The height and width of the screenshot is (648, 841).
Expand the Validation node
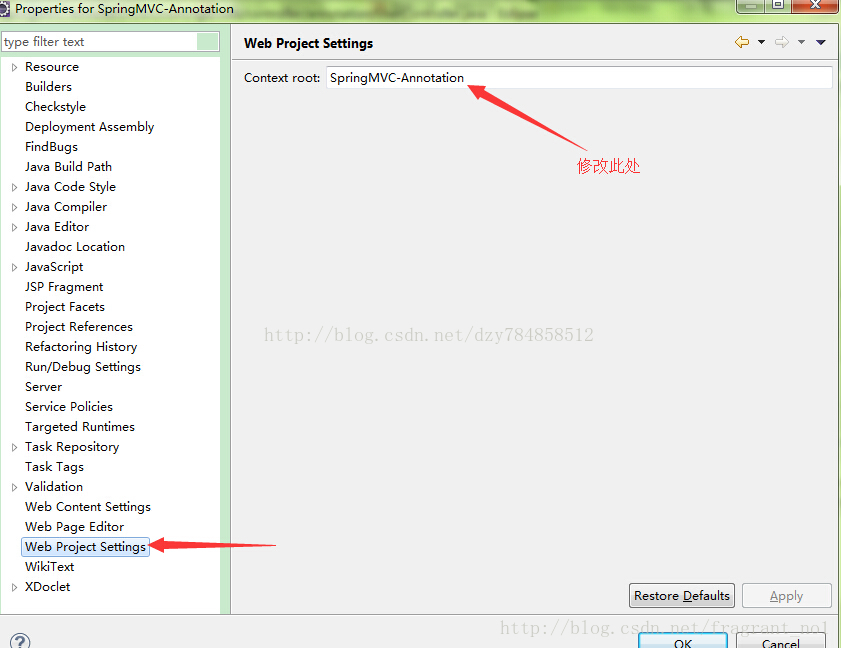pos(14,487)
